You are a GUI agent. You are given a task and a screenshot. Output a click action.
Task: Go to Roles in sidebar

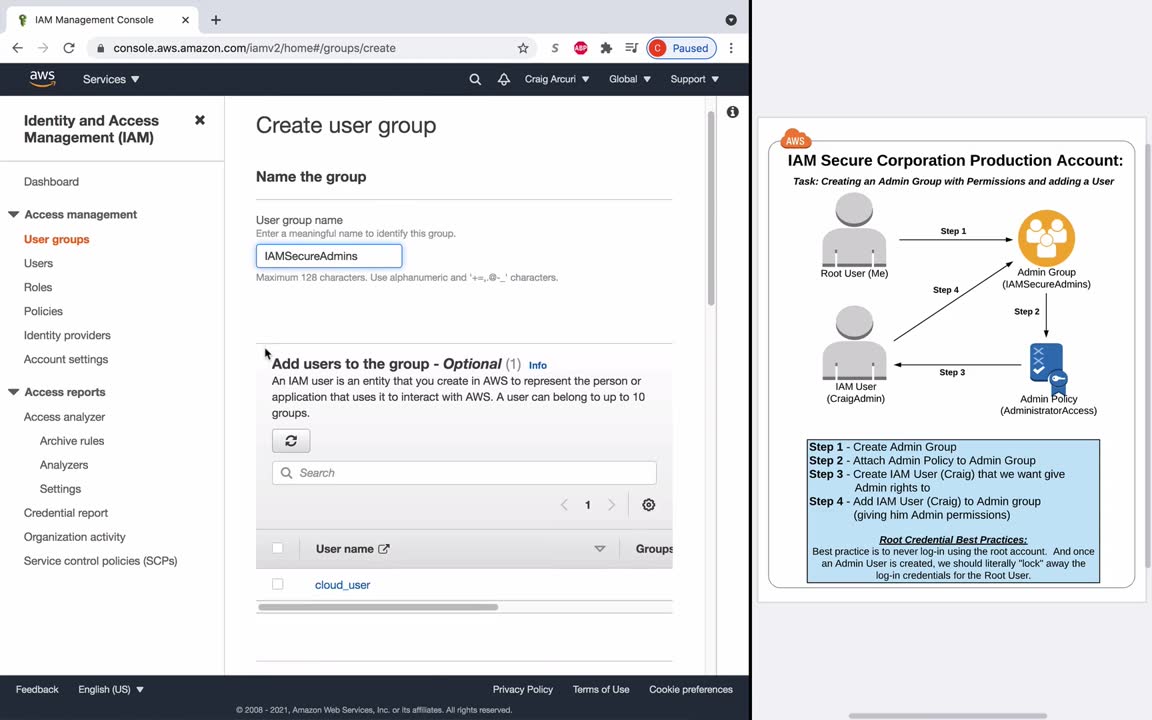37,287
